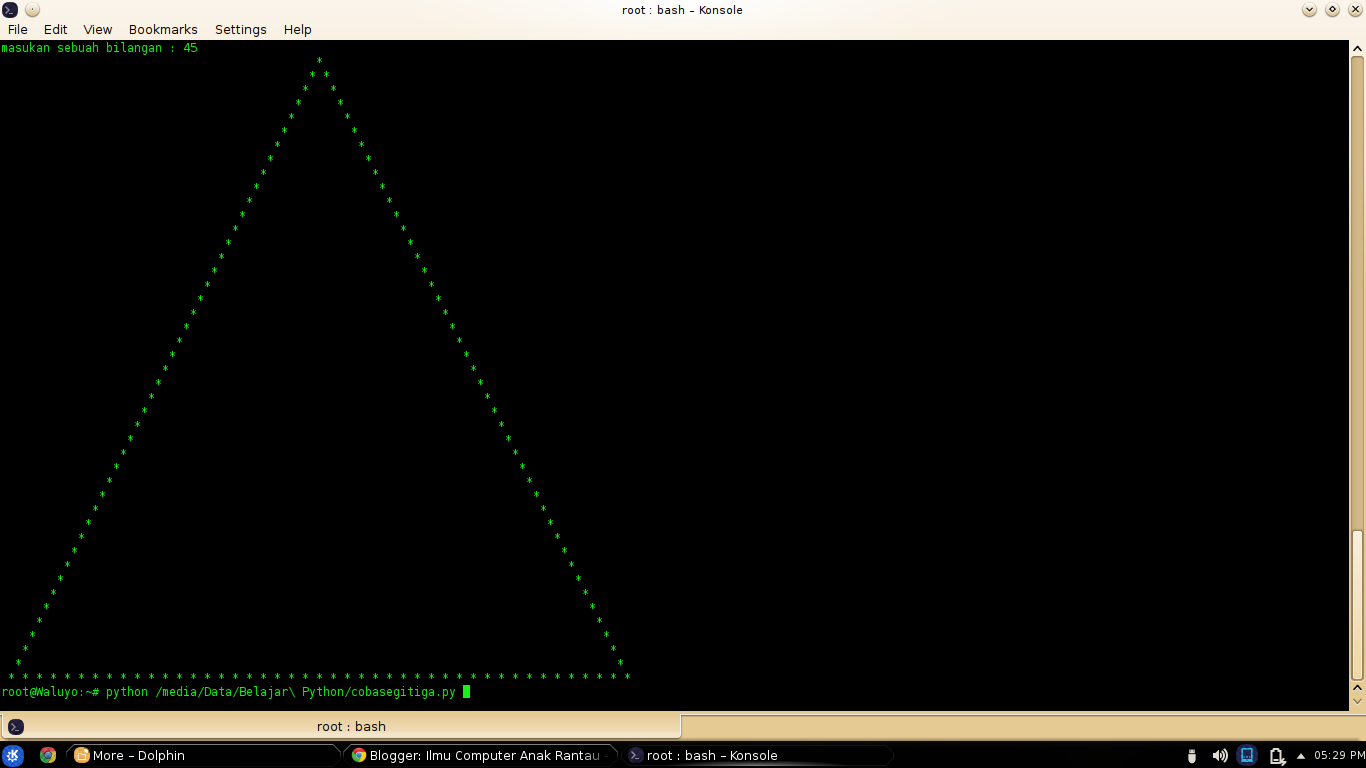Open the USB device notifier in system tray

pyautogui.click(x=1190, y=755)
